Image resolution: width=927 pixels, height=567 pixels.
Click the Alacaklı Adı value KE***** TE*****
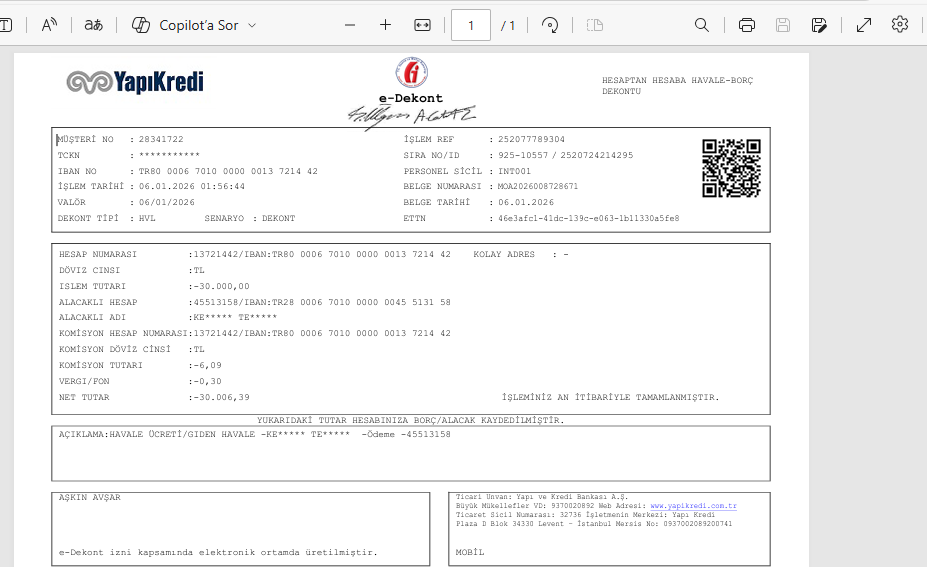click(x=235, y=317)
